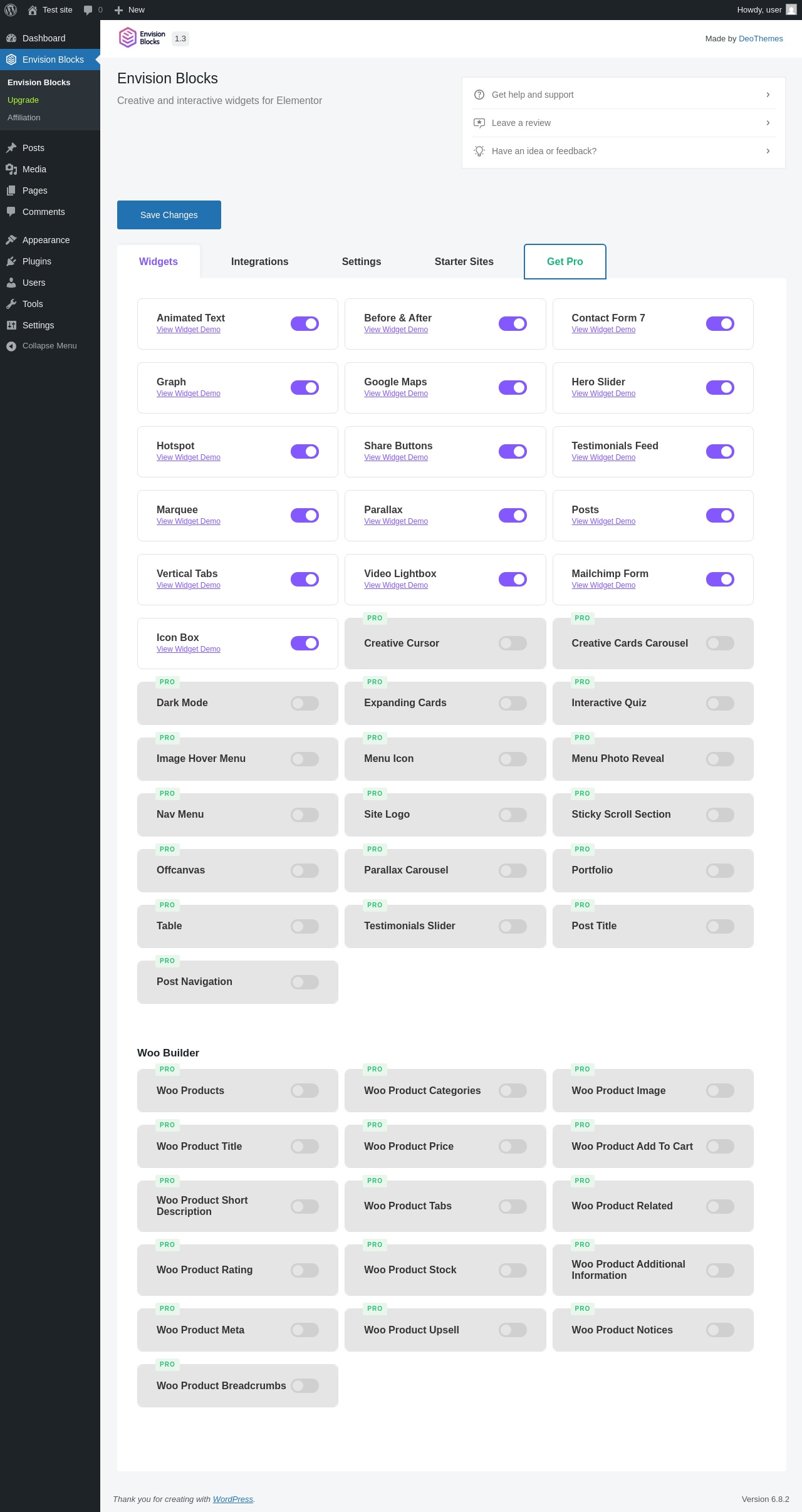Click the Save Changes button

169,215
